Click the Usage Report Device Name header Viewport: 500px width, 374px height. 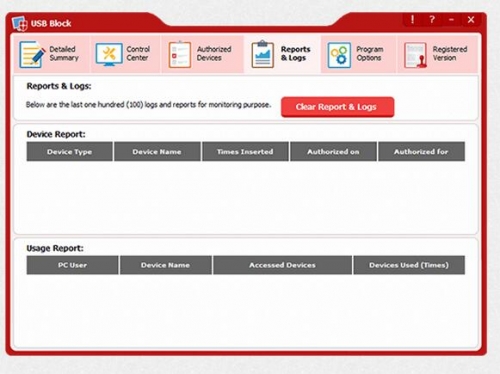(165, 265)
